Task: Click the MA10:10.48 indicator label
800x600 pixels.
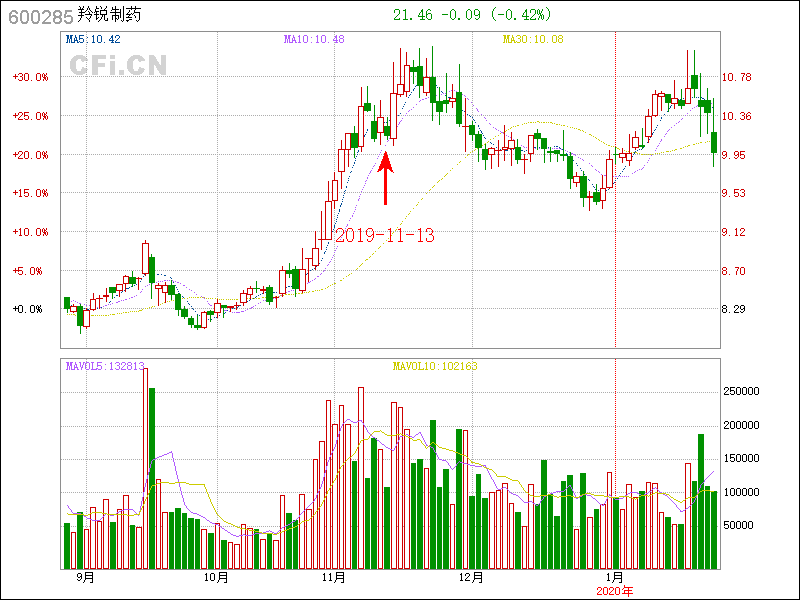Action: tap(313, 39)
